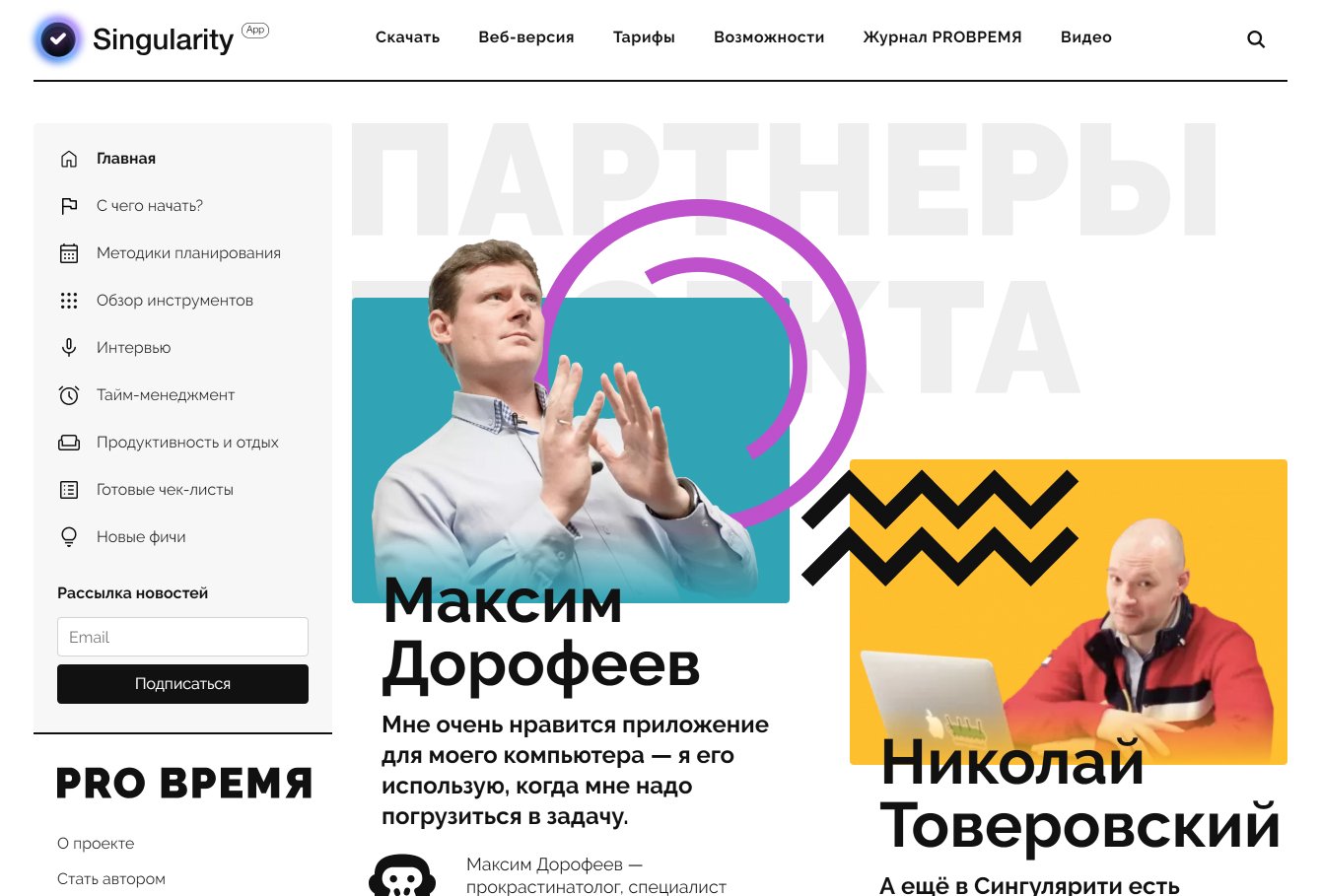Open Журнал PROВРЕМЯ in the top navigation
The image size is (1321, 896).
[942, 37]
